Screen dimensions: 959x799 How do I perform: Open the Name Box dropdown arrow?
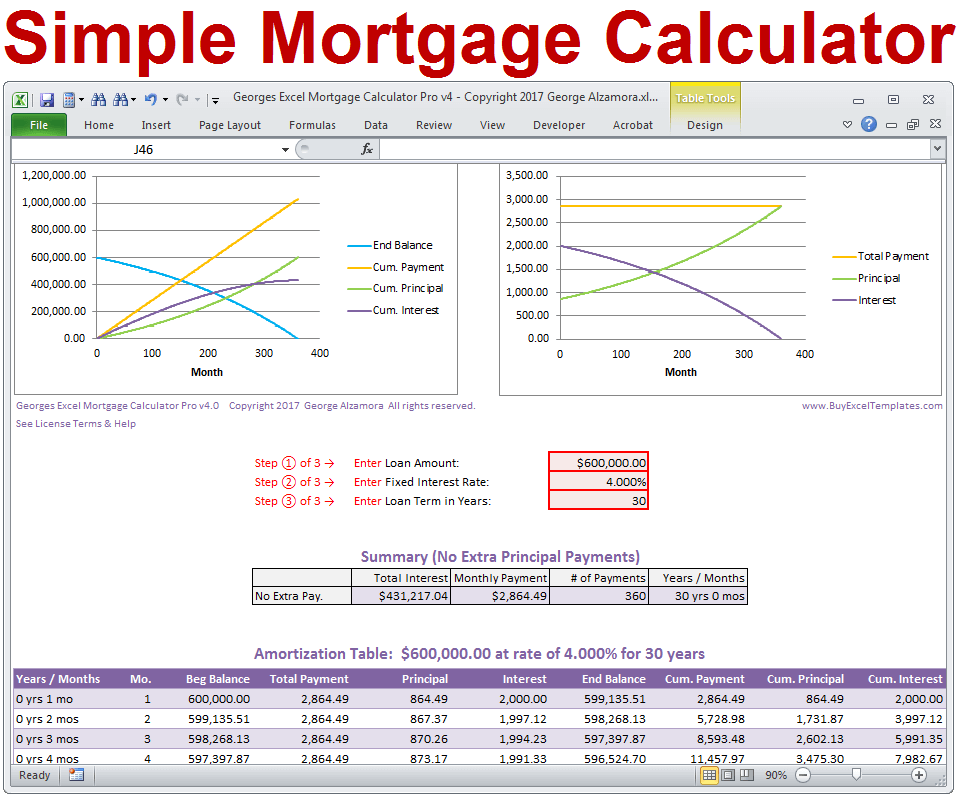click(x=284, y=148)
